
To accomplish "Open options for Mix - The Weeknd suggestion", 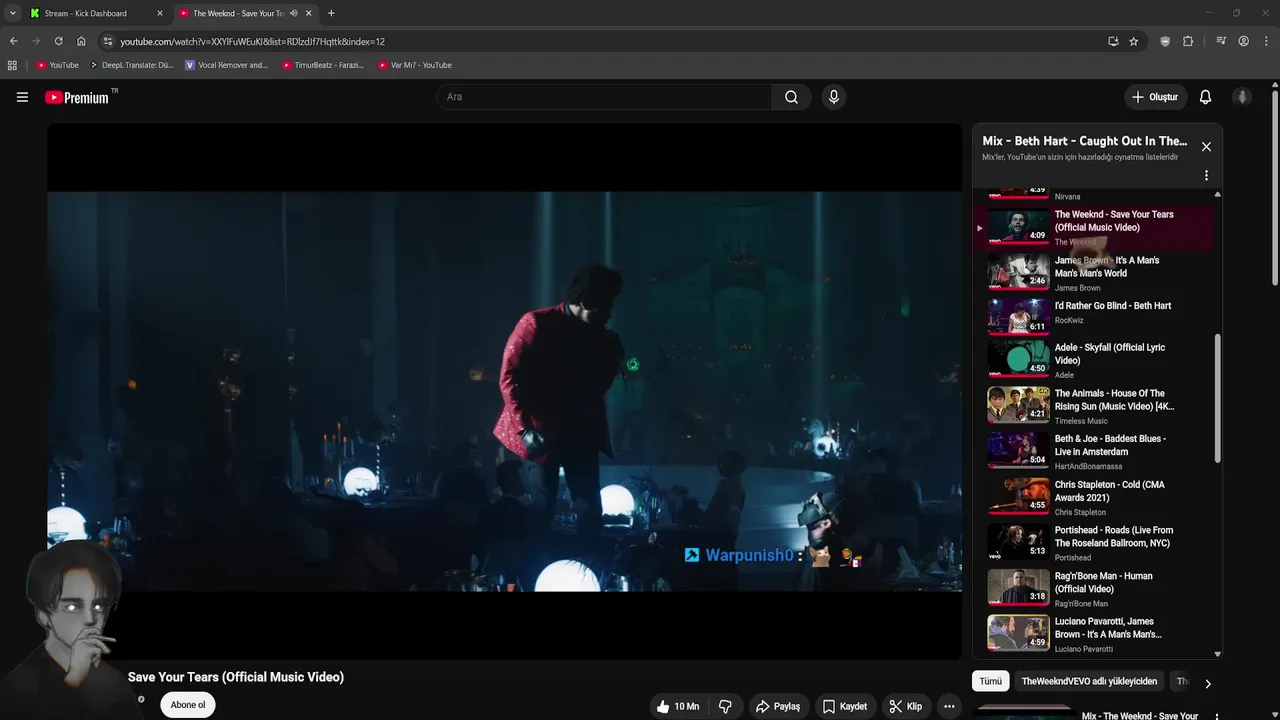I will [x=1217, y=716].
